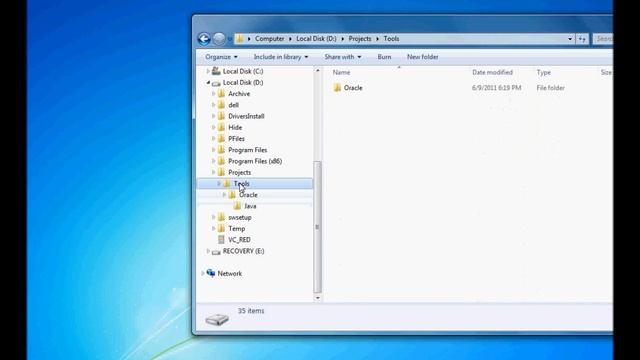Sort by Date modified column header

(492, 72)
